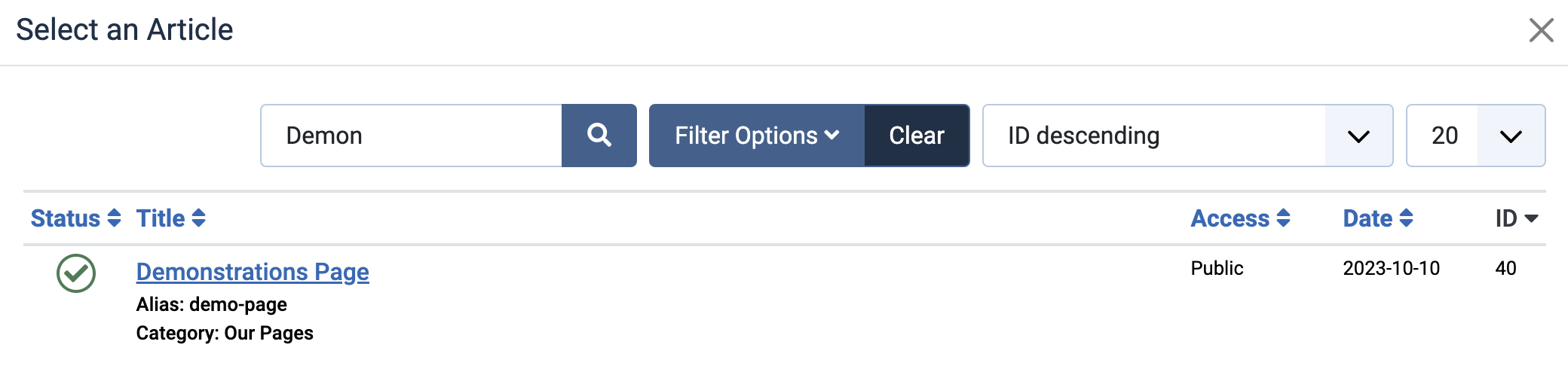Screen dimensions: 1568x381
Task: Click inside the Demon search field
Action: click(x=412, y=136)
